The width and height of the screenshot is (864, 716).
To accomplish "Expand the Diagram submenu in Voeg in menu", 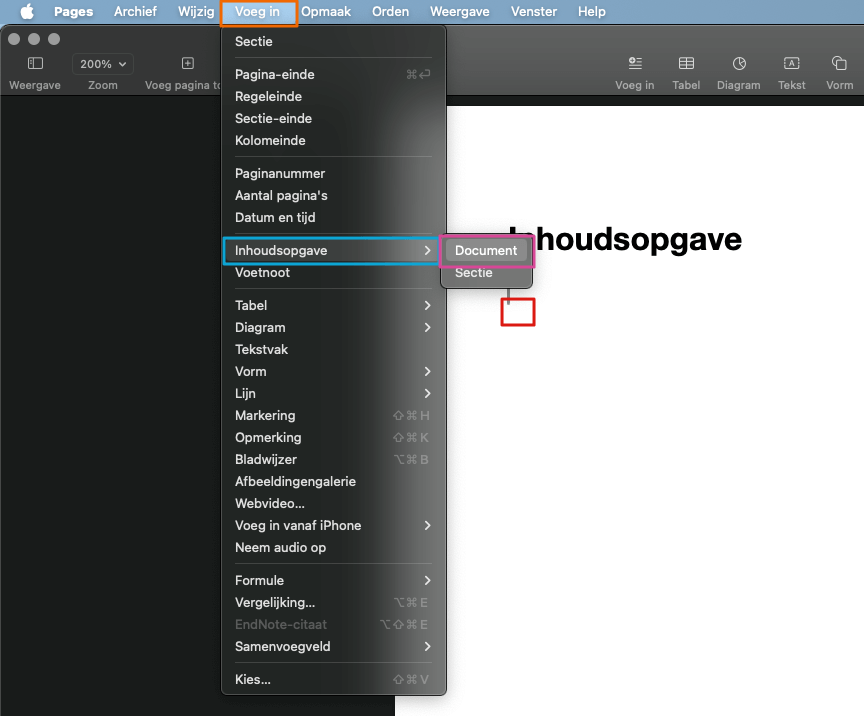I will [x=333, y=327].
